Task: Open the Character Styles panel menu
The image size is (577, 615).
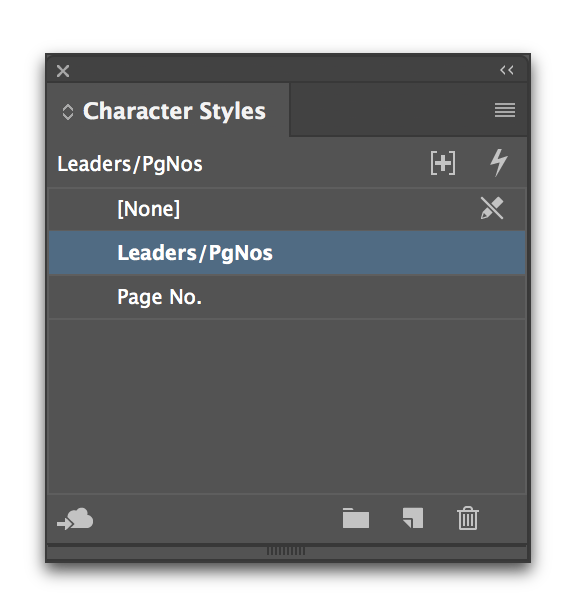Action: [x=504, y=110]
